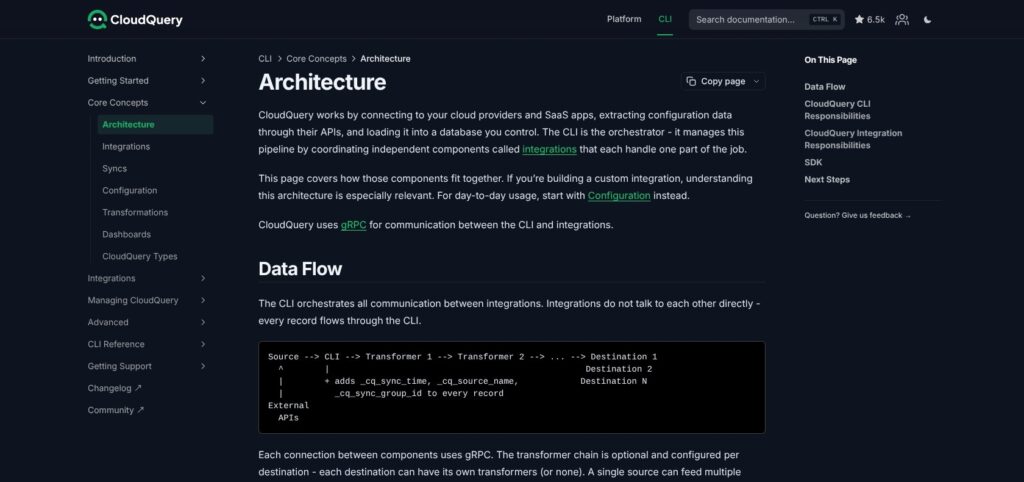Viewport: 1024px width, 482px height.
Task: Click the data flow diagram code block
Action: 511,387
